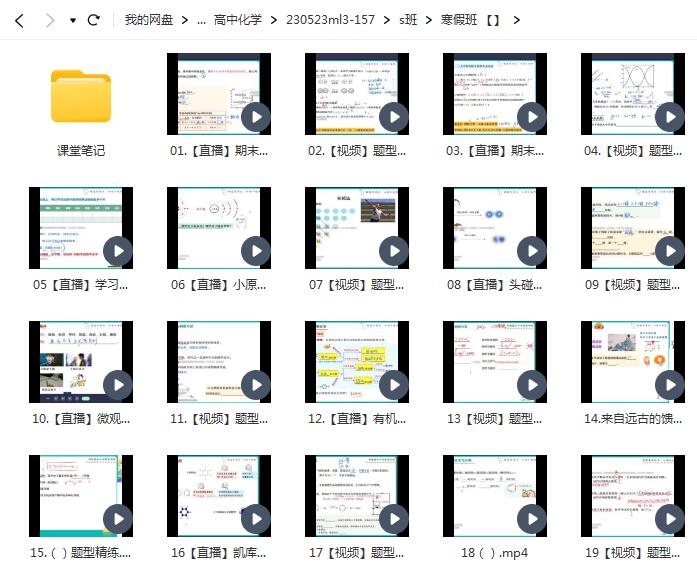Select the s班 breadcrumb item
Screen dimensions: 697x570
(408, 20)
